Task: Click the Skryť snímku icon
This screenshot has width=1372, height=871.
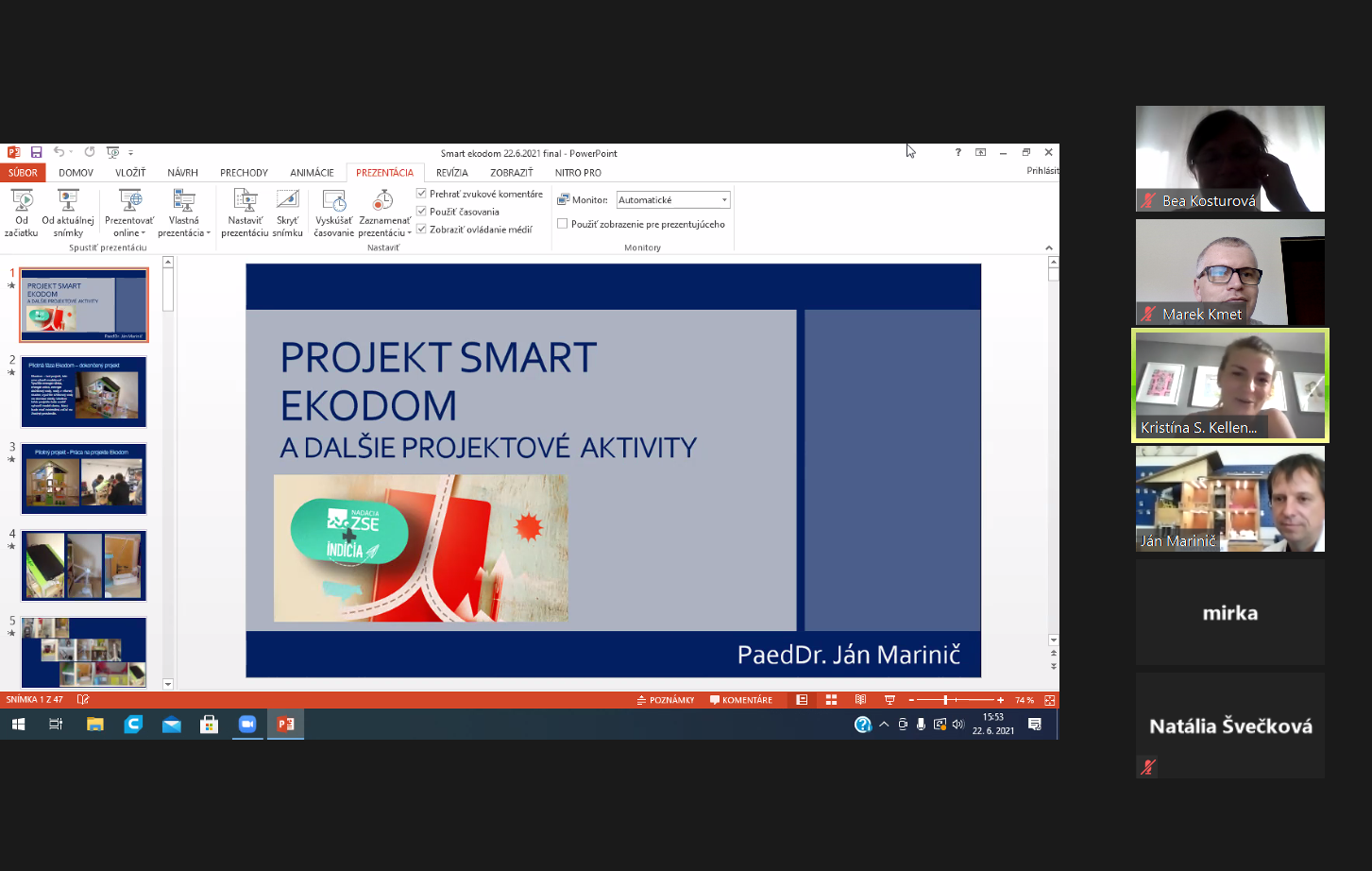Action: click(x=287, y=201)
